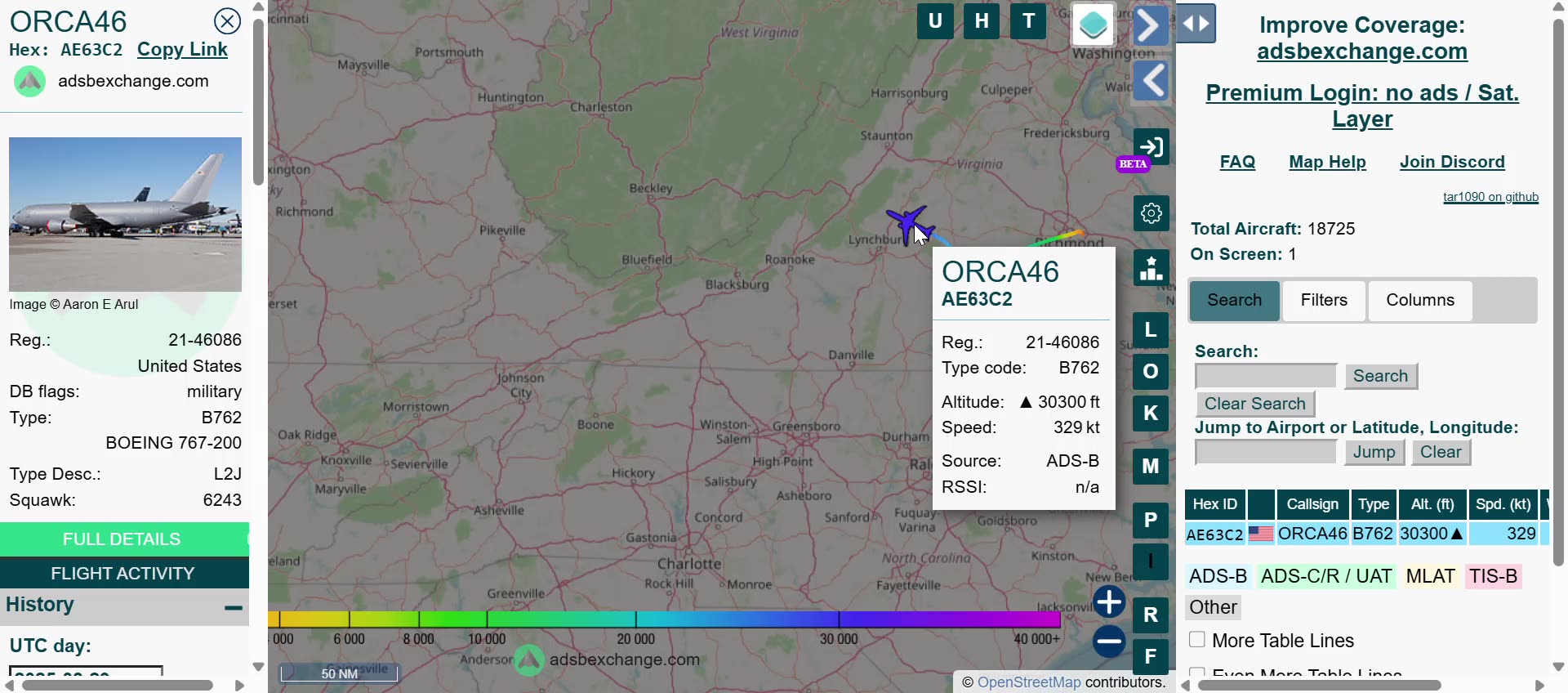Copy Link for aircraft AE63C2

(x=182, y=50)
